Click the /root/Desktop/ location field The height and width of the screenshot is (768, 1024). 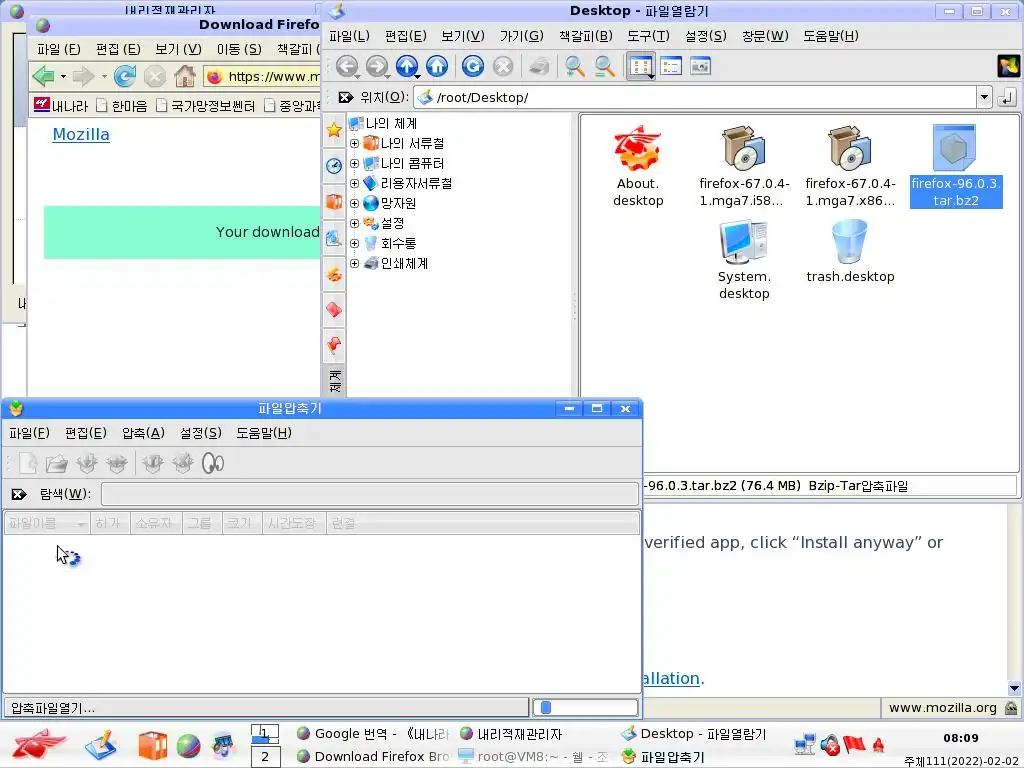(696, 97)
